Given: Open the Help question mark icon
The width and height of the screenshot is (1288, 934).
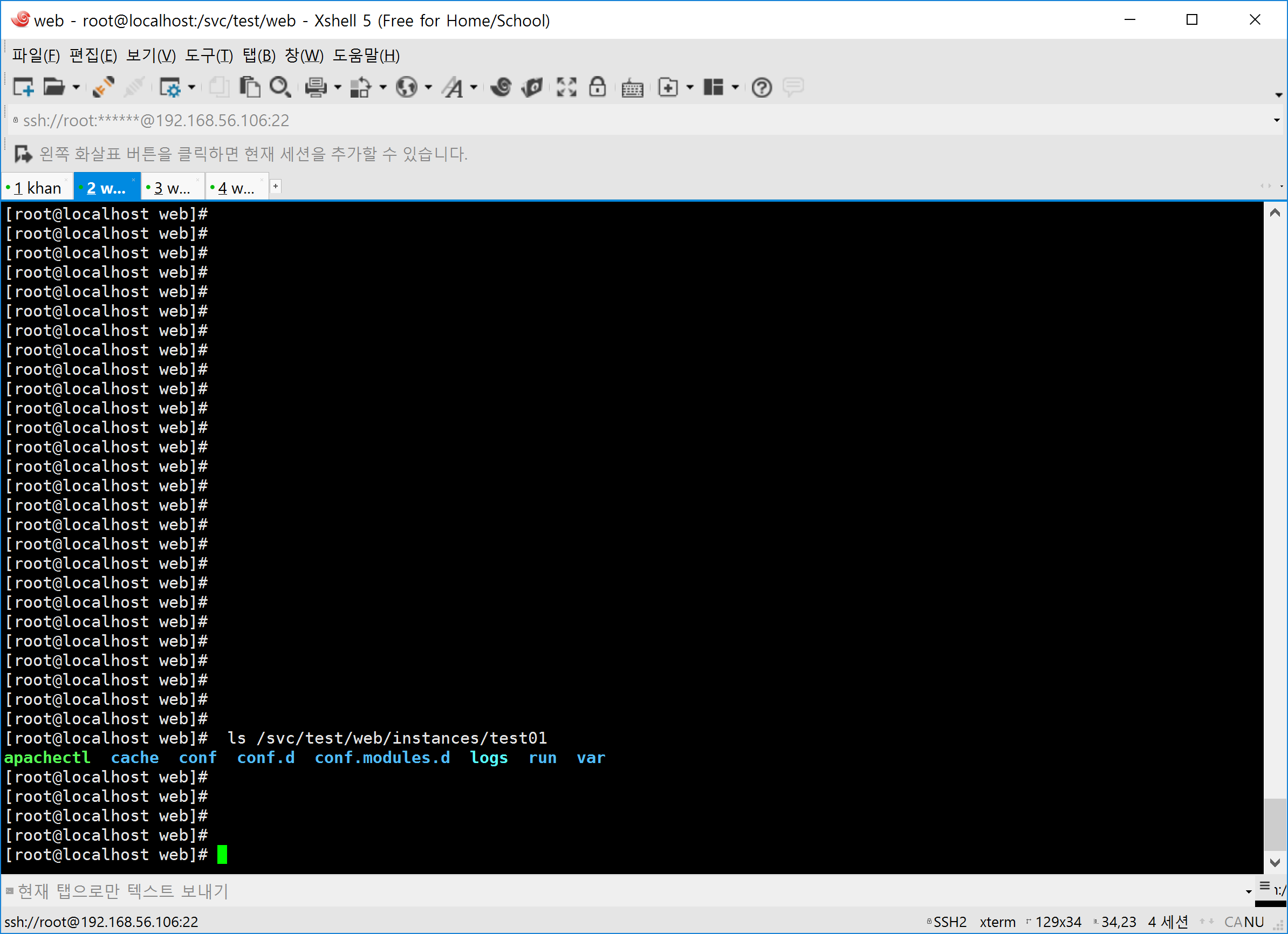Looking at the screenshot, I should pos(762,87).
